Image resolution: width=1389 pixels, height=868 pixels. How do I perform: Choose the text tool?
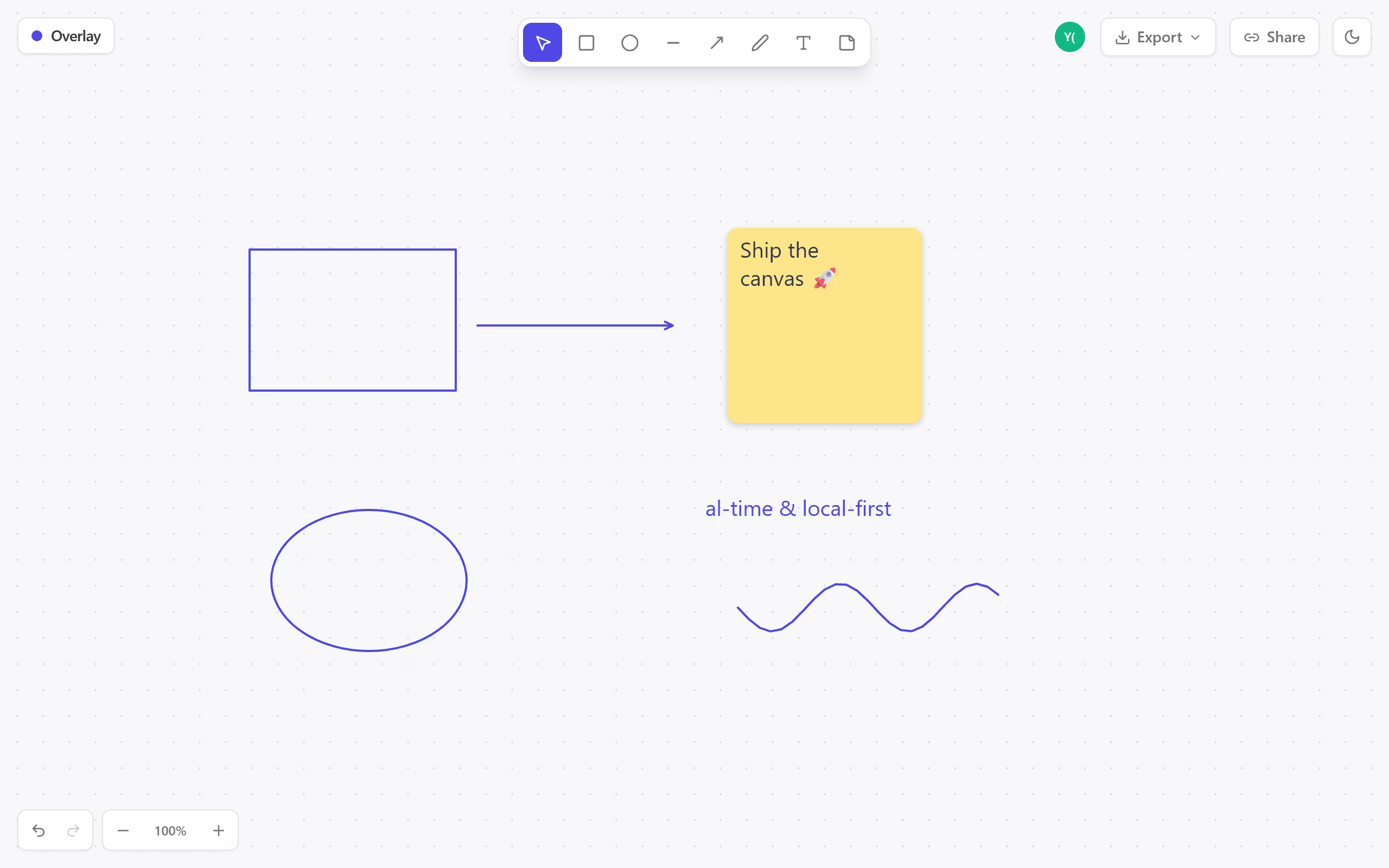coord(804,42)
